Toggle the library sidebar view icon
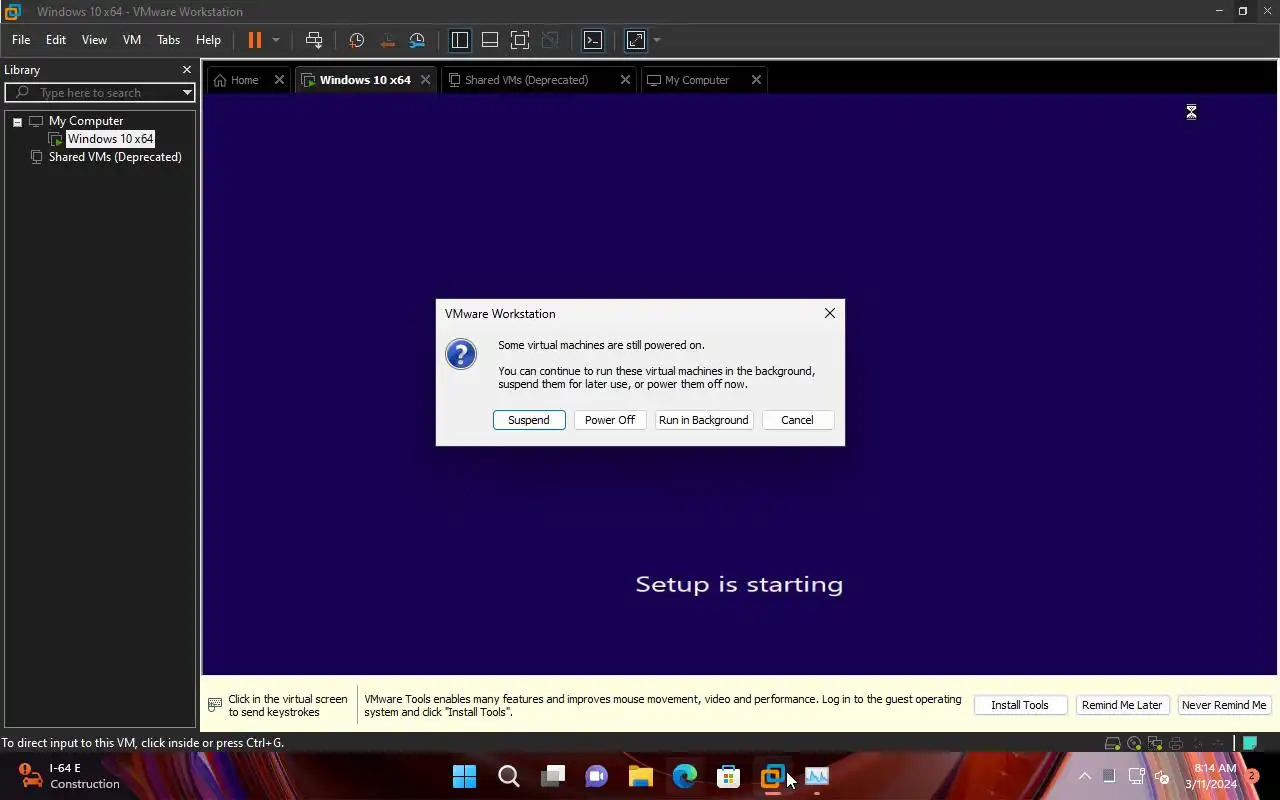Image resolution: width=1280 pixels, height=800 pixels. click(x=460, y=40)
